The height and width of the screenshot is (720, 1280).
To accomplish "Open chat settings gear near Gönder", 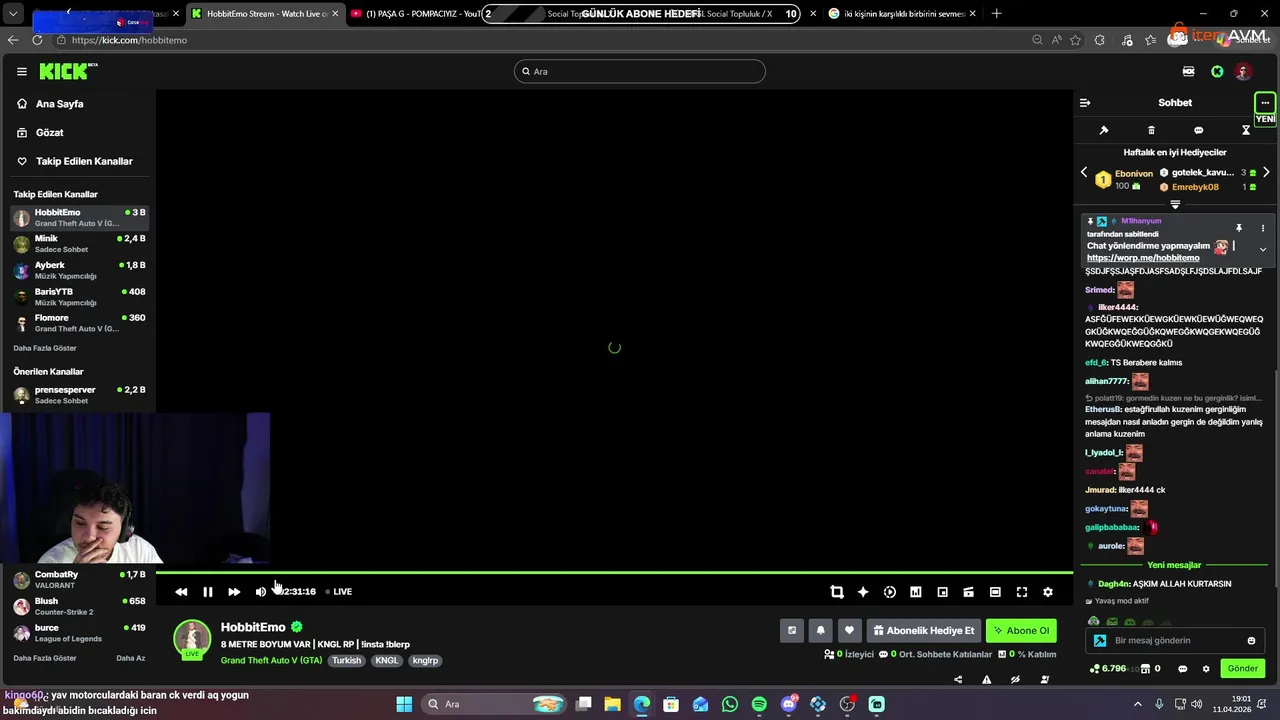I will [x=1206, y=669].
